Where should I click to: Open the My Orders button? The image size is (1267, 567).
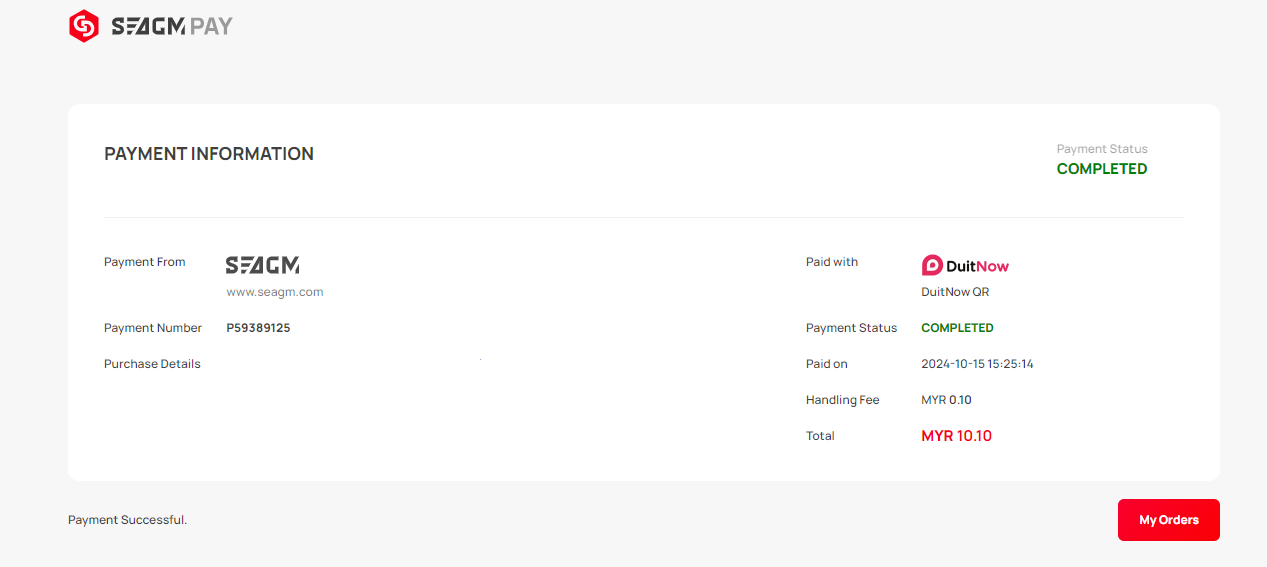(1168, 520)
